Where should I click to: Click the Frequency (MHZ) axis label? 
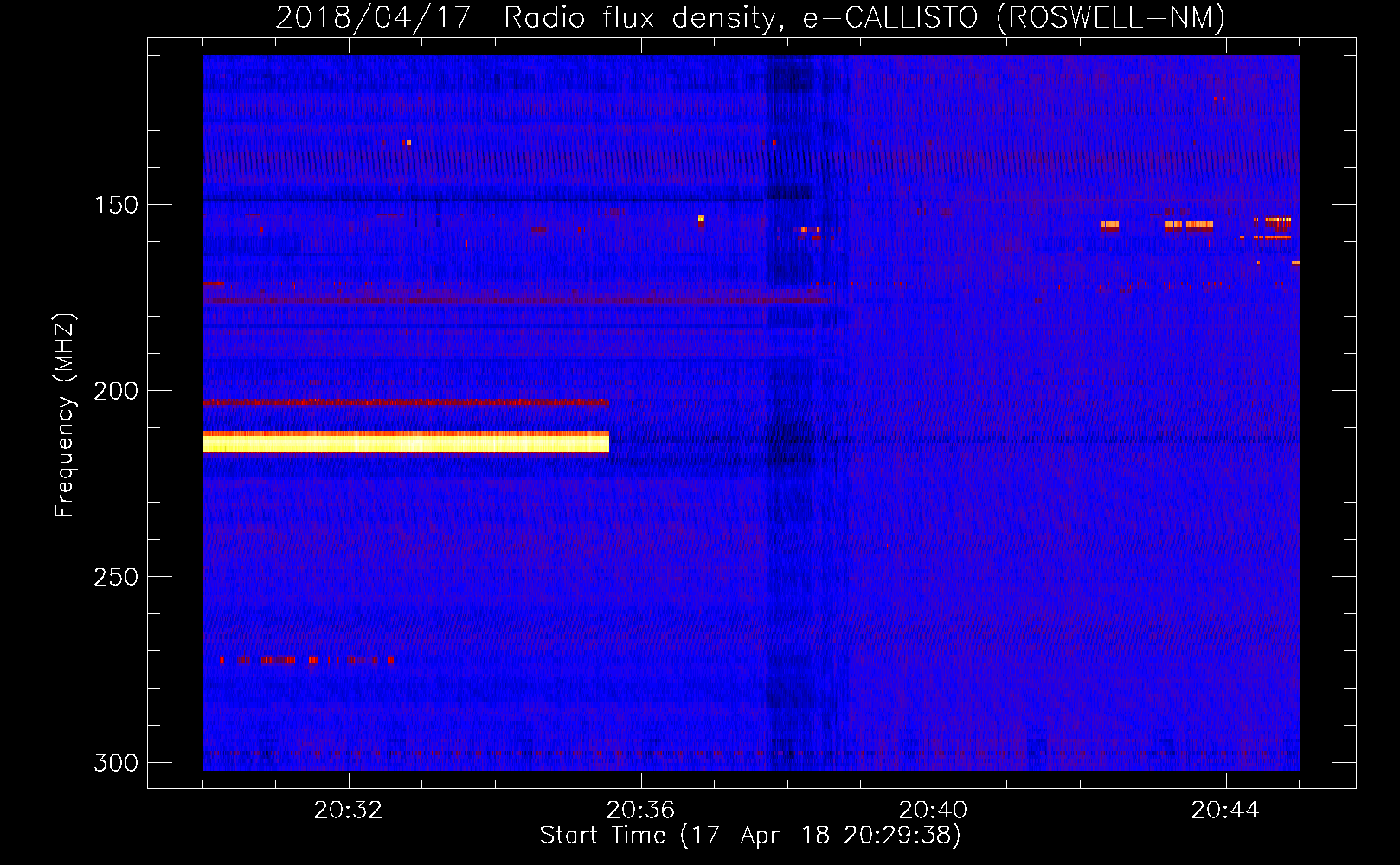click(x=65, y=414)
